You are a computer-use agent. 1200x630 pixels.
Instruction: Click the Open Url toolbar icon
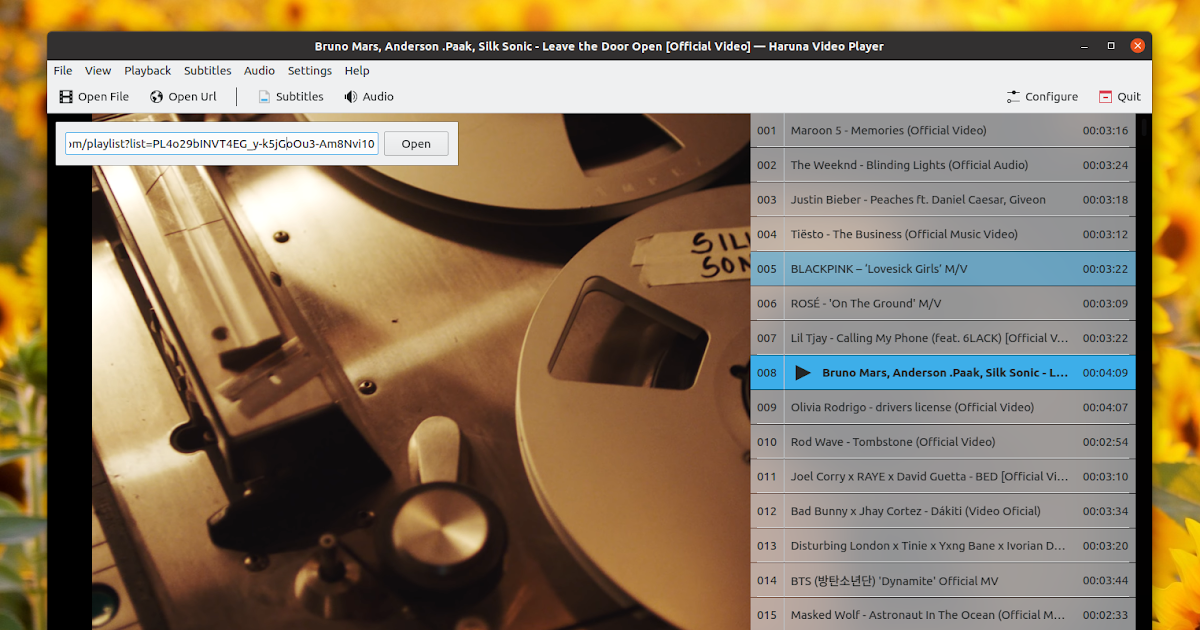pos(155,96)
